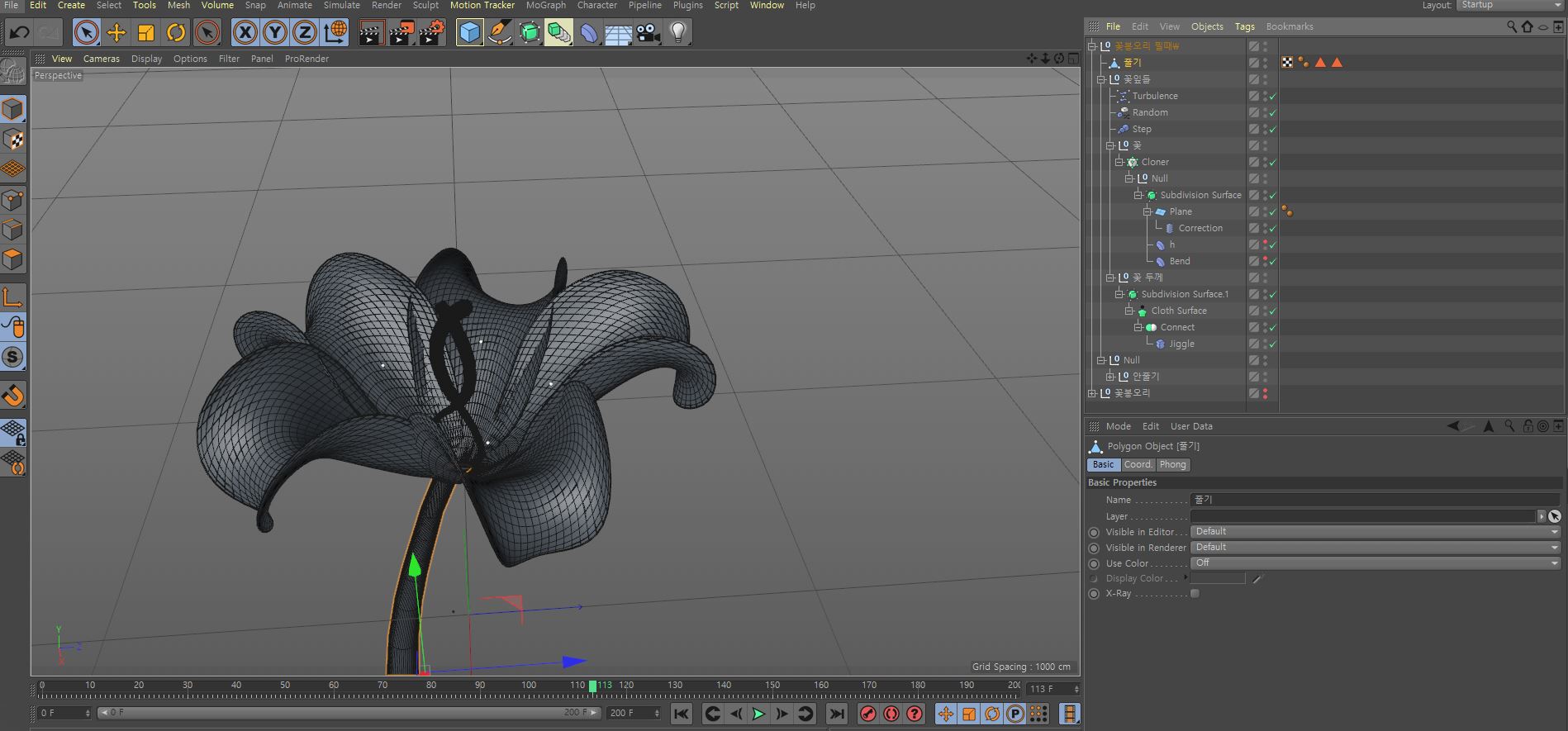Disable Turbulence effector green check
The height and width of the screenshot is (731, 1568).
click(1273, 97)
